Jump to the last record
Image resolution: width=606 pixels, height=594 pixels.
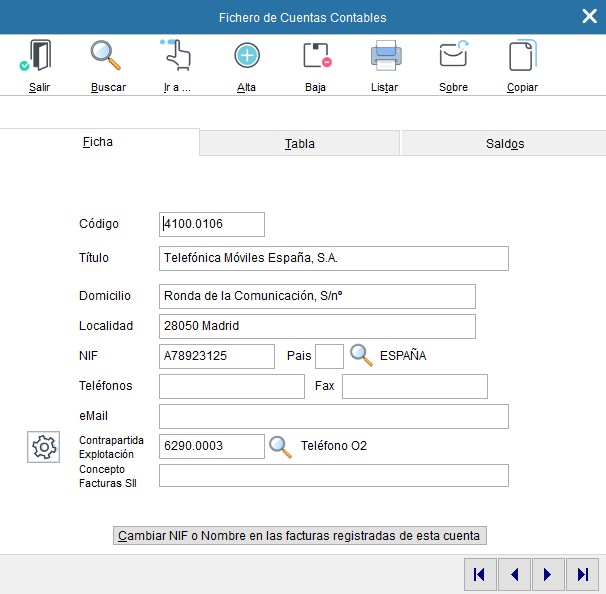click(x=581, y=574)
